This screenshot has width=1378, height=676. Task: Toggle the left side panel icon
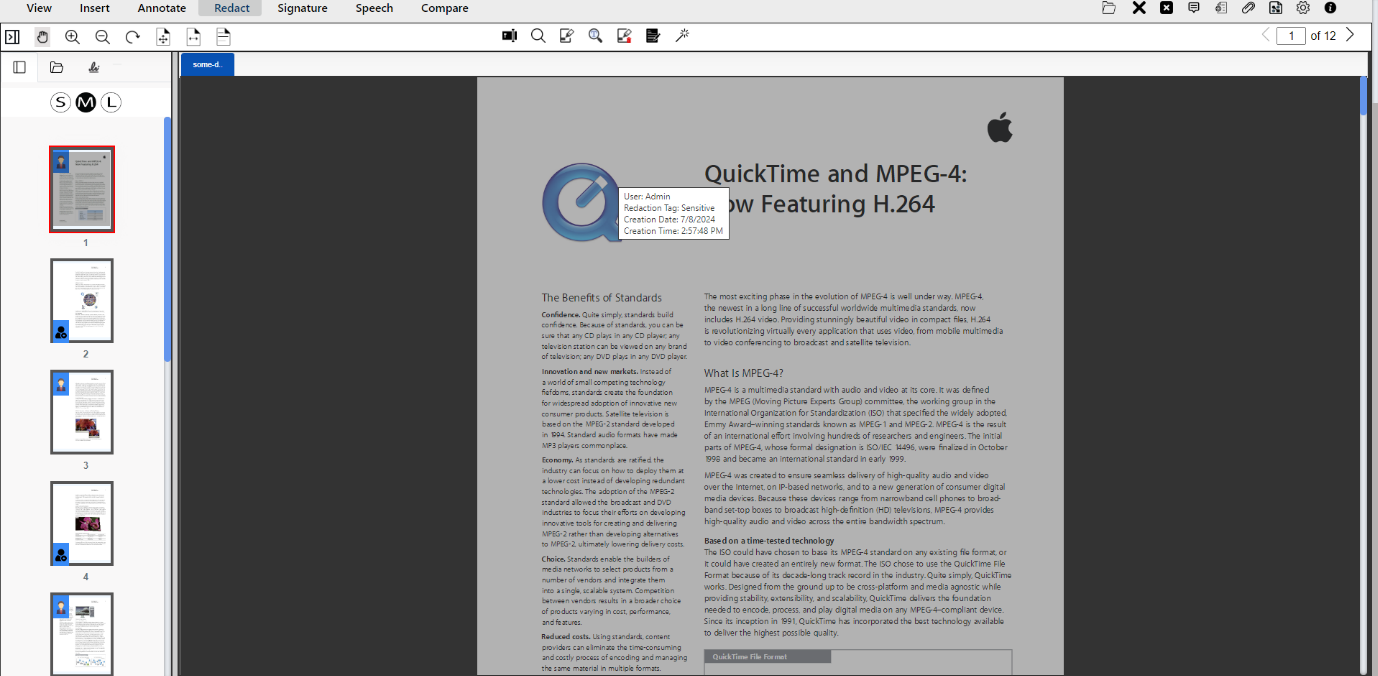pos(12,37)
